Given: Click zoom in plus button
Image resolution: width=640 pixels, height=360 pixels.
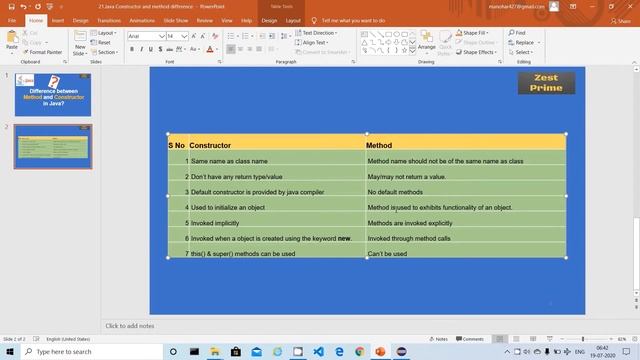Looking at the screenshot, I should (x=611, y=339).
